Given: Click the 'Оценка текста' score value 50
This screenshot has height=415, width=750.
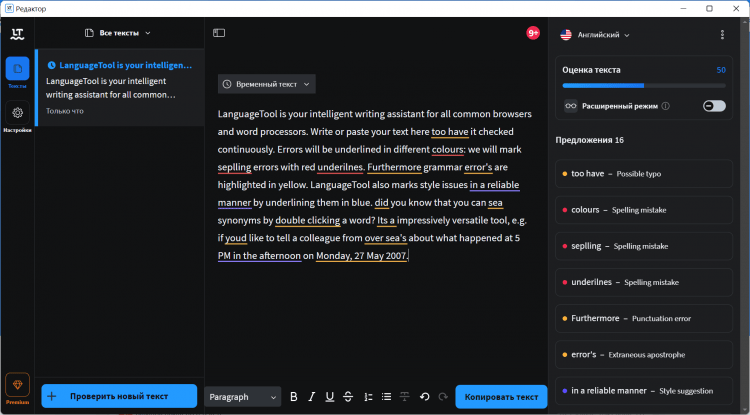Looking at the screenshot, I should point(721,70).
